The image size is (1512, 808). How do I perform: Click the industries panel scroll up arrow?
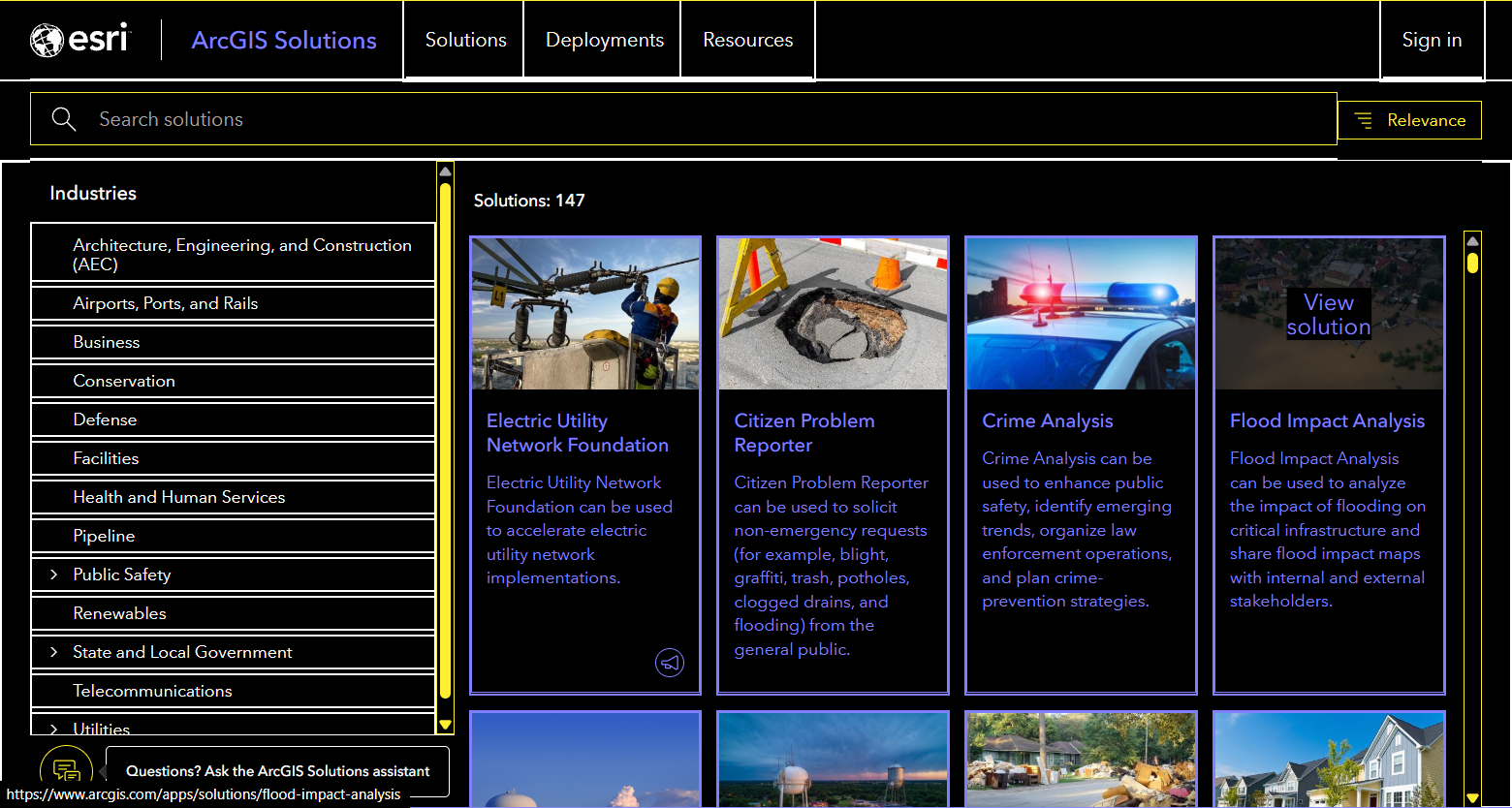(445, 171)
